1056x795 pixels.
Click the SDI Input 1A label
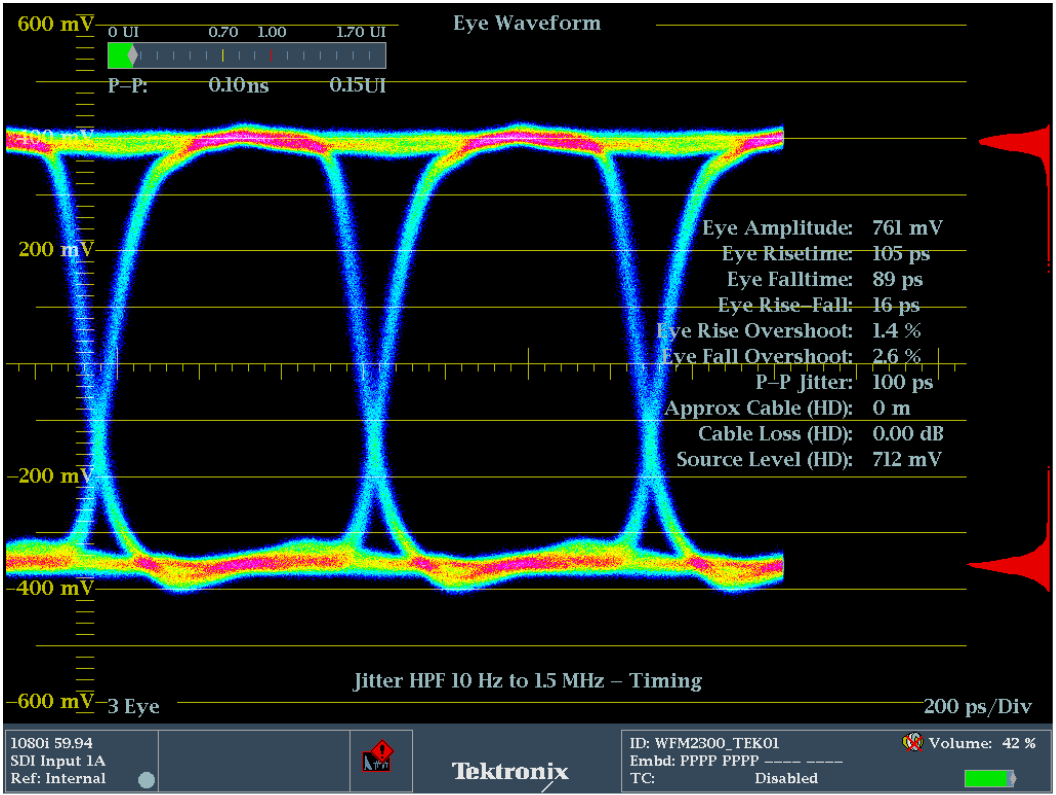pos(57,761)
